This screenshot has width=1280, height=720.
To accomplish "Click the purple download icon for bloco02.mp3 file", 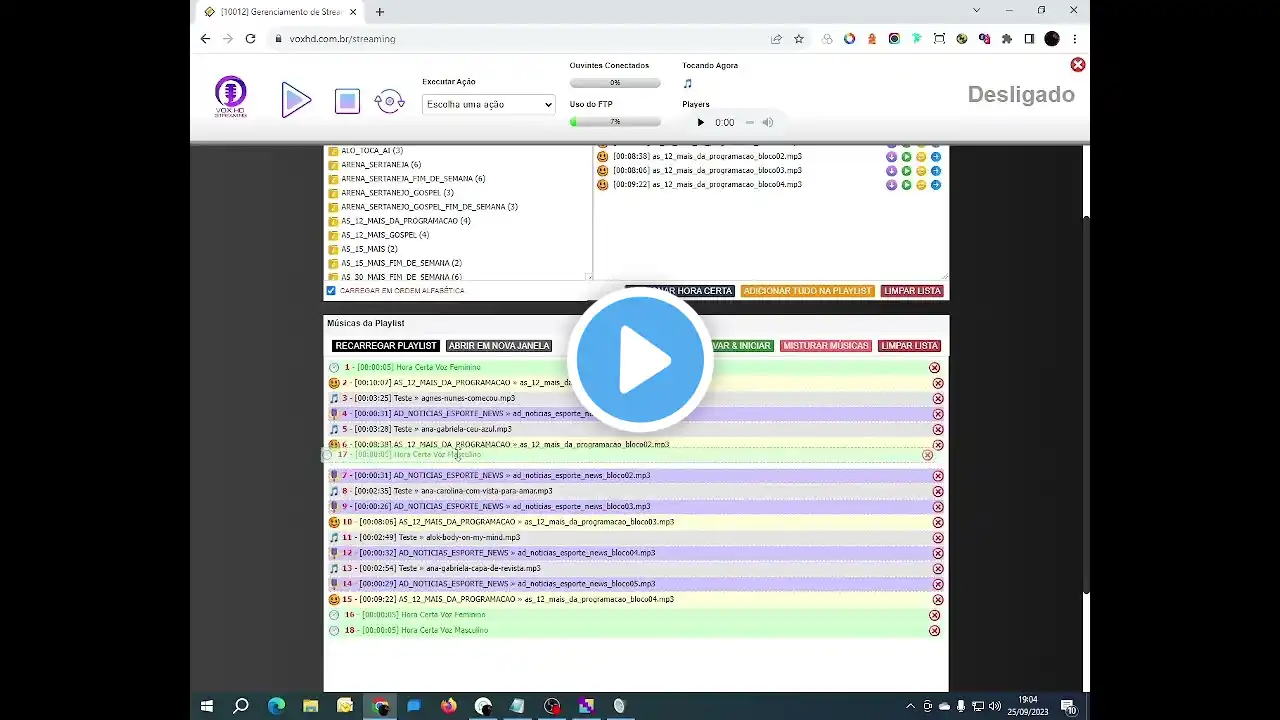I will tap(891, 157).
